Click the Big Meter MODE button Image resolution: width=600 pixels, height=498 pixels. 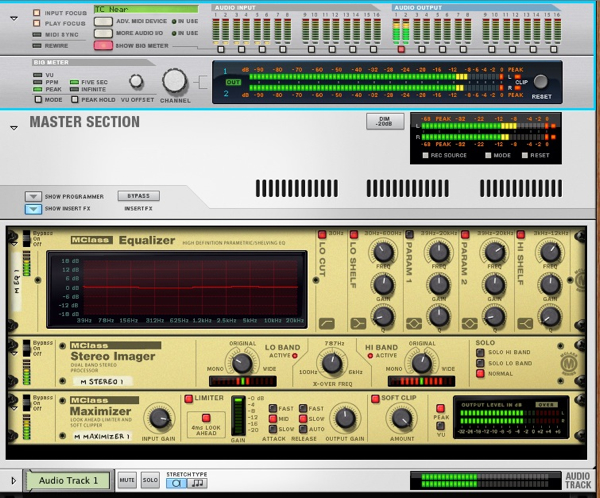(x=38, y=100)
